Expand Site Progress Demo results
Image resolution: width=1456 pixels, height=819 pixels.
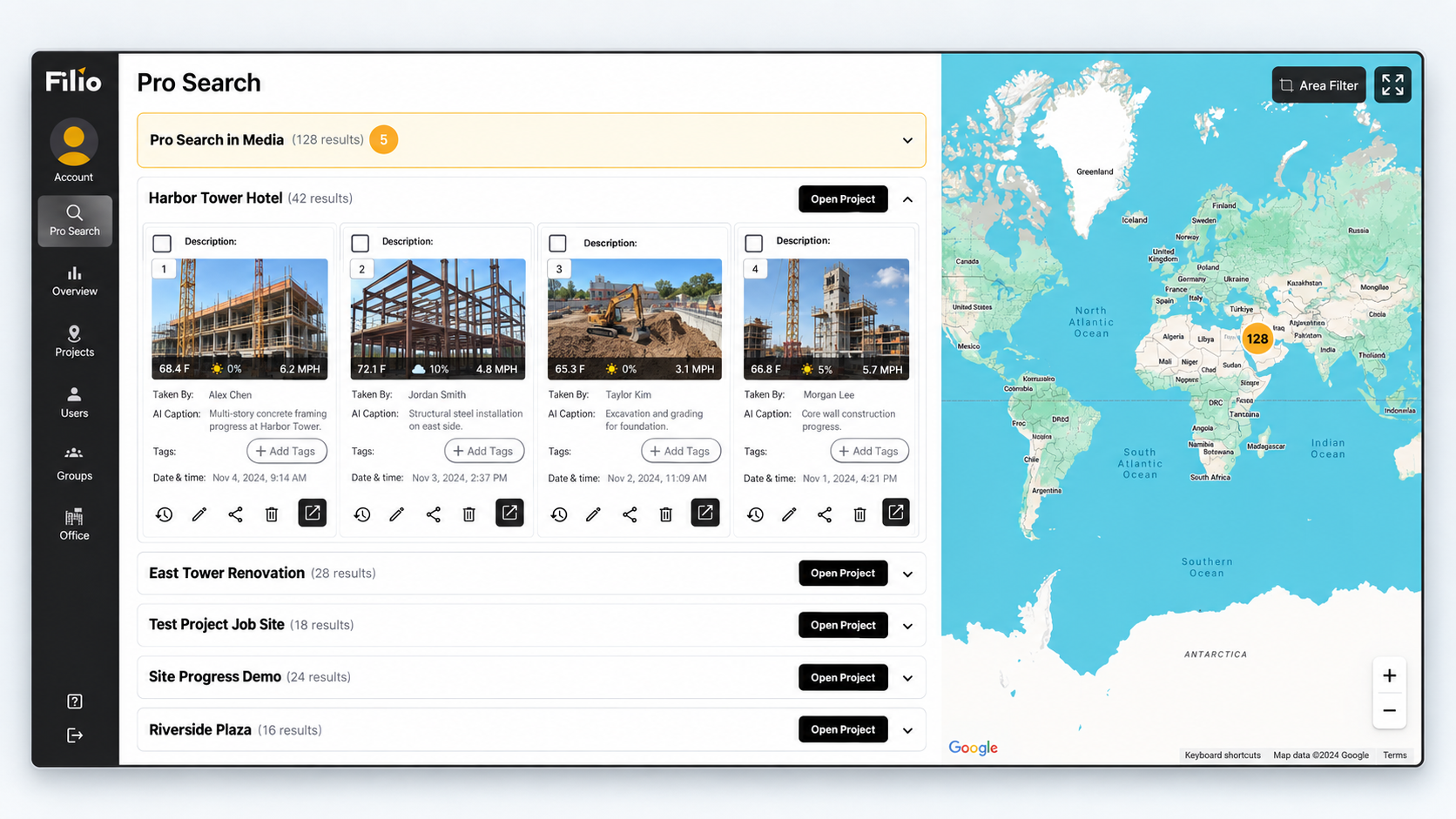point(907,678)
